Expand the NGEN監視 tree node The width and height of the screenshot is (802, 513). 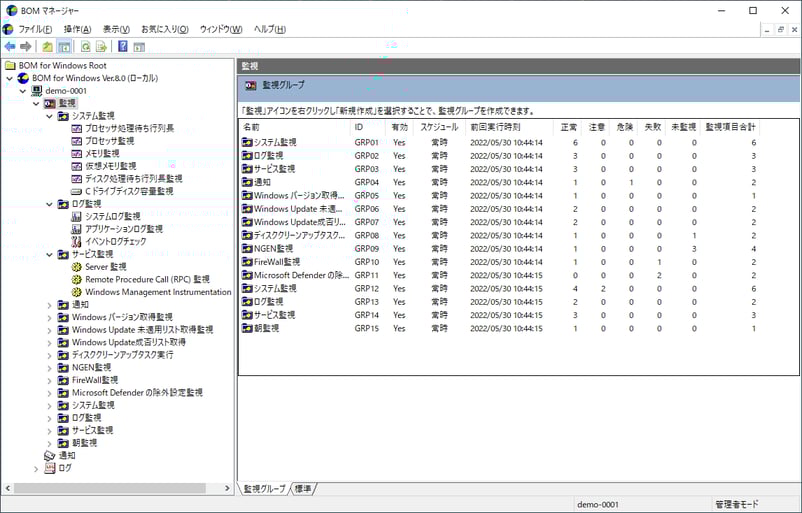[x=49, y=368]
